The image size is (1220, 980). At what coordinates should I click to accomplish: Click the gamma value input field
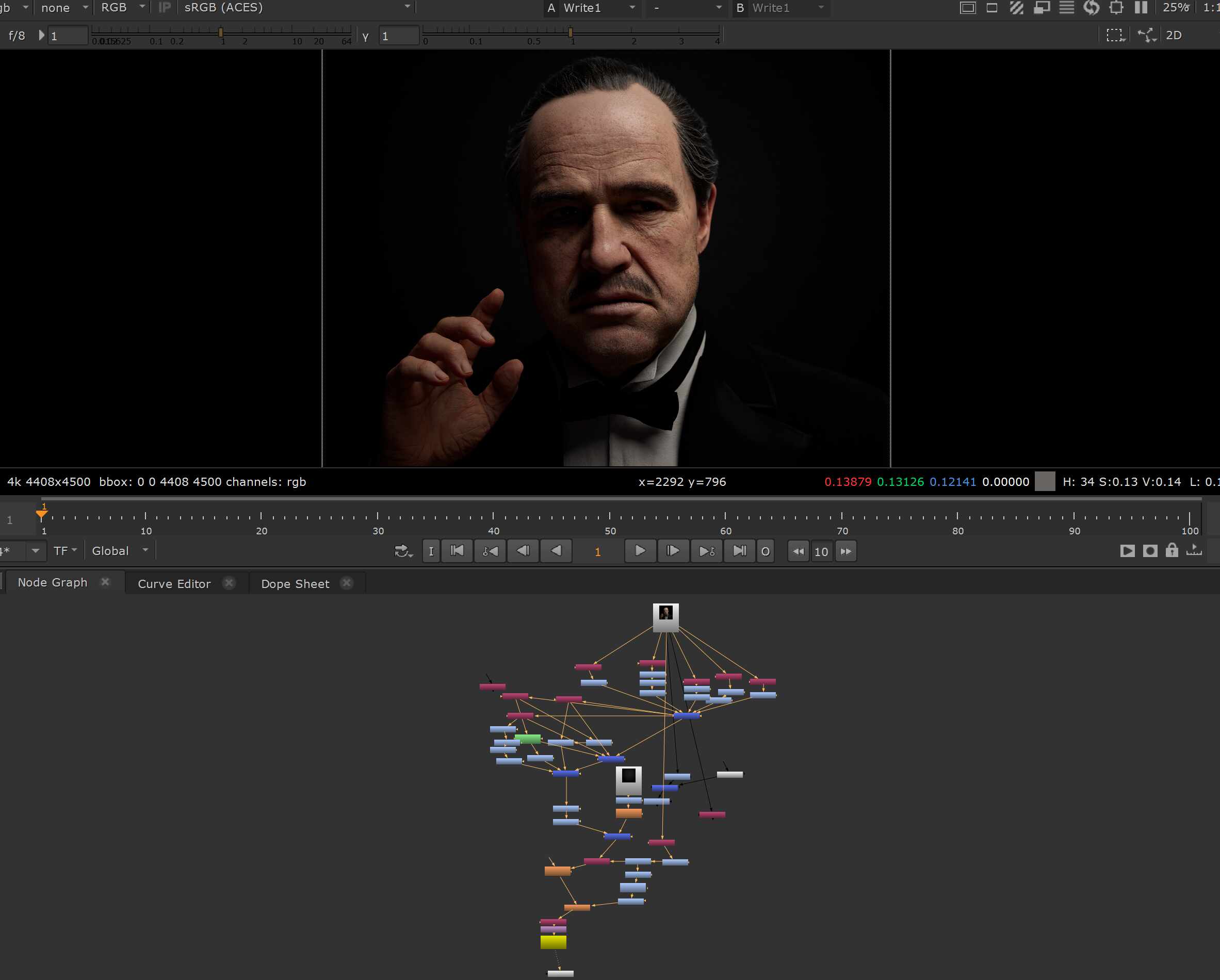point(399,36)
